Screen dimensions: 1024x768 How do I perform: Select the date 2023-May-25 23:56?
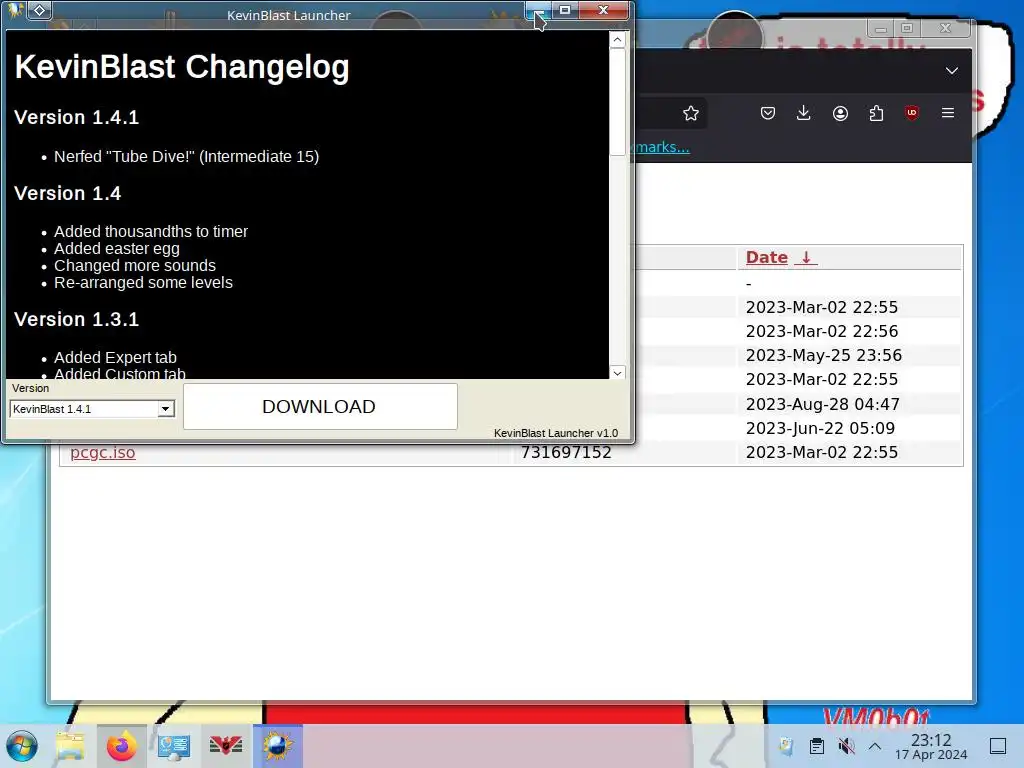(824, 355)
